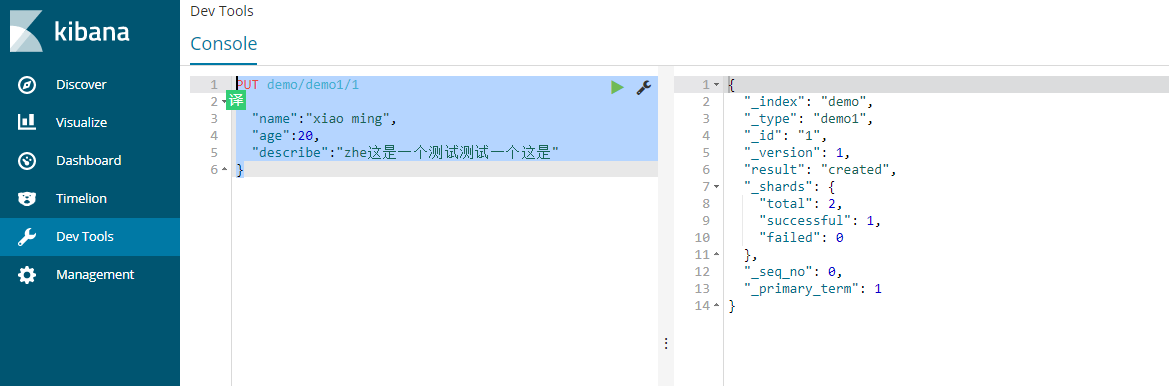
Task: Collapse request body at editor line 2
Action: pyautogui.click(x=224, y=101)
